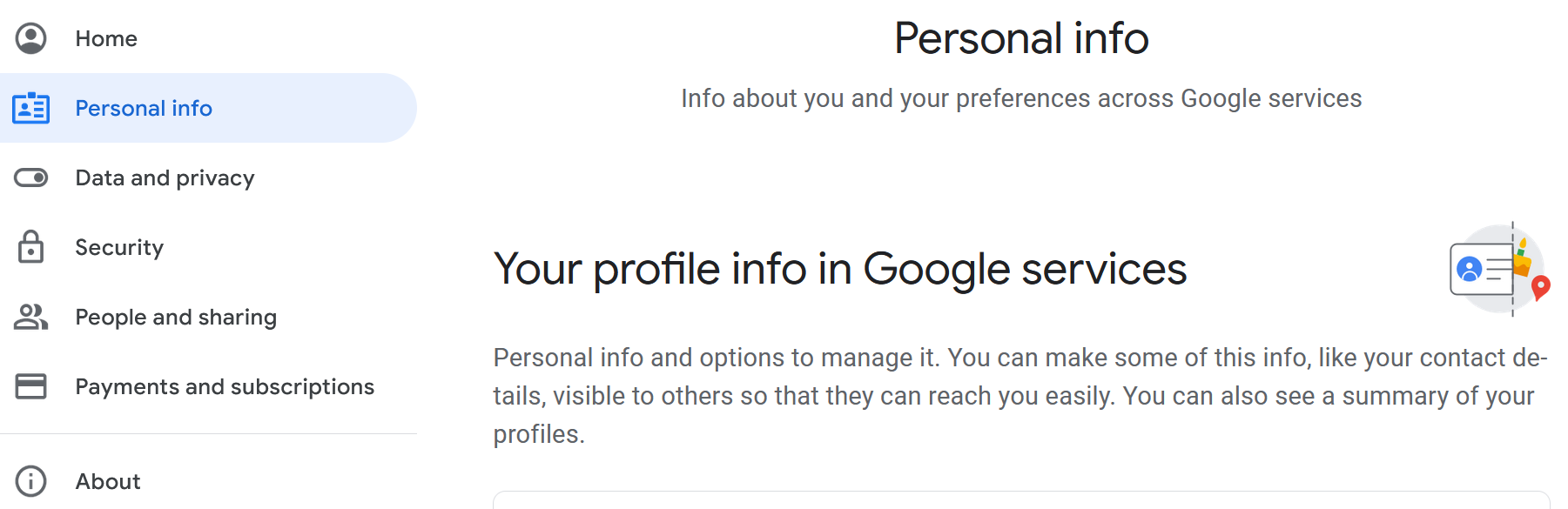The width and height of the screenshot is (1568, 509).
Task: Click the profile info description paragraph
Action: pyautogui.click(x=1020, y=396)
